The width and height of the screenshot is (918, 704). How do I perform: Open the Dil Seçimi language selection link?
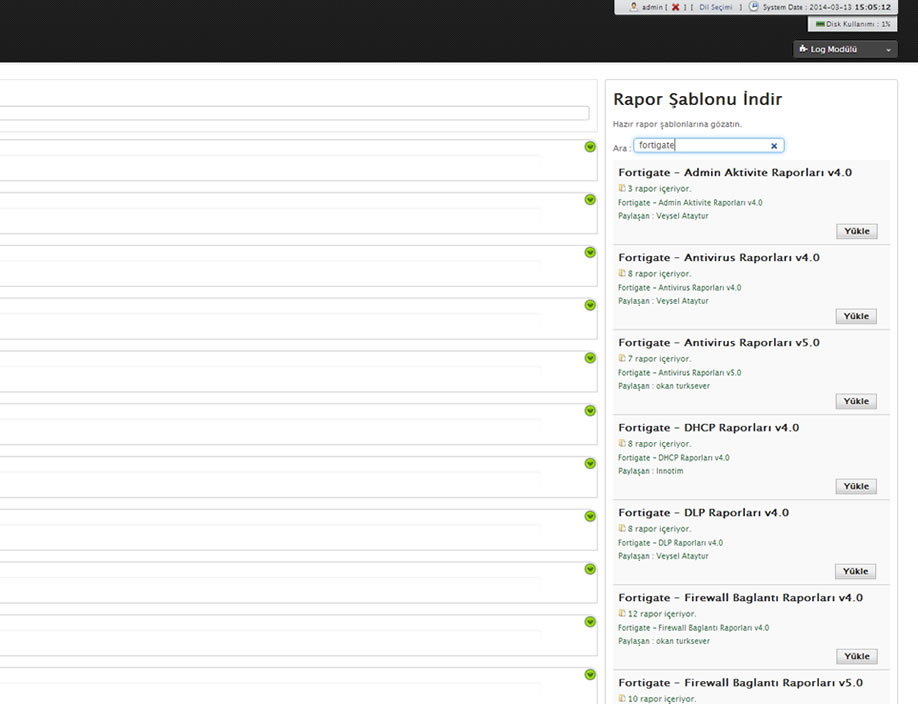[x=715, y=7]
